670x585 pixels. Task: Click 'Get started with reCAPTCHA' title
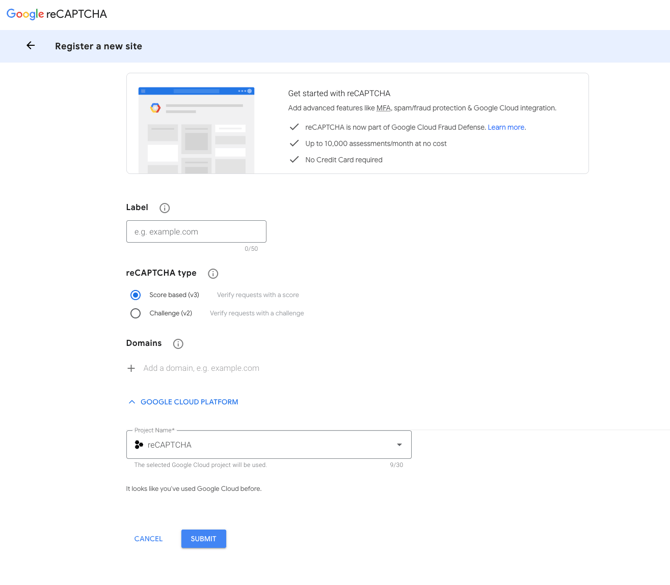339,93
